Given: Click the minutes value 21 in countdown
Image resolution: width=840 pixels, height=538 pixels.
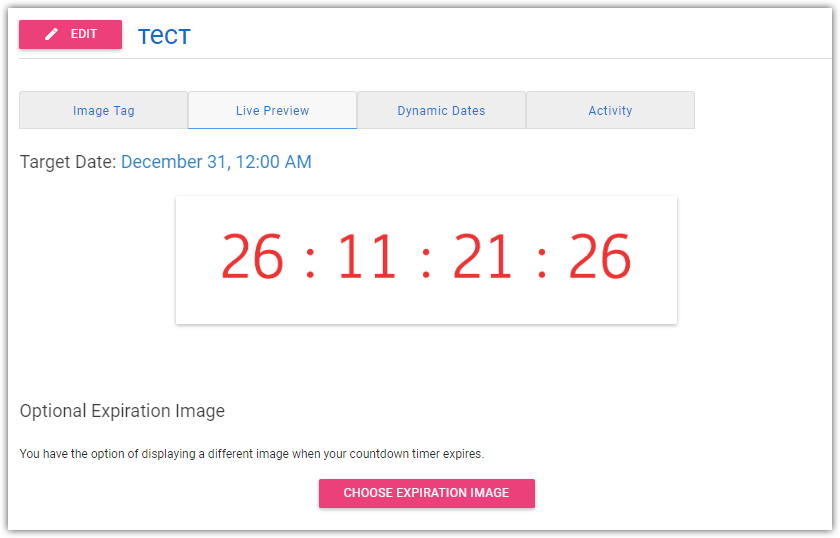Looking at the screenshot, I should coord(483,258).
